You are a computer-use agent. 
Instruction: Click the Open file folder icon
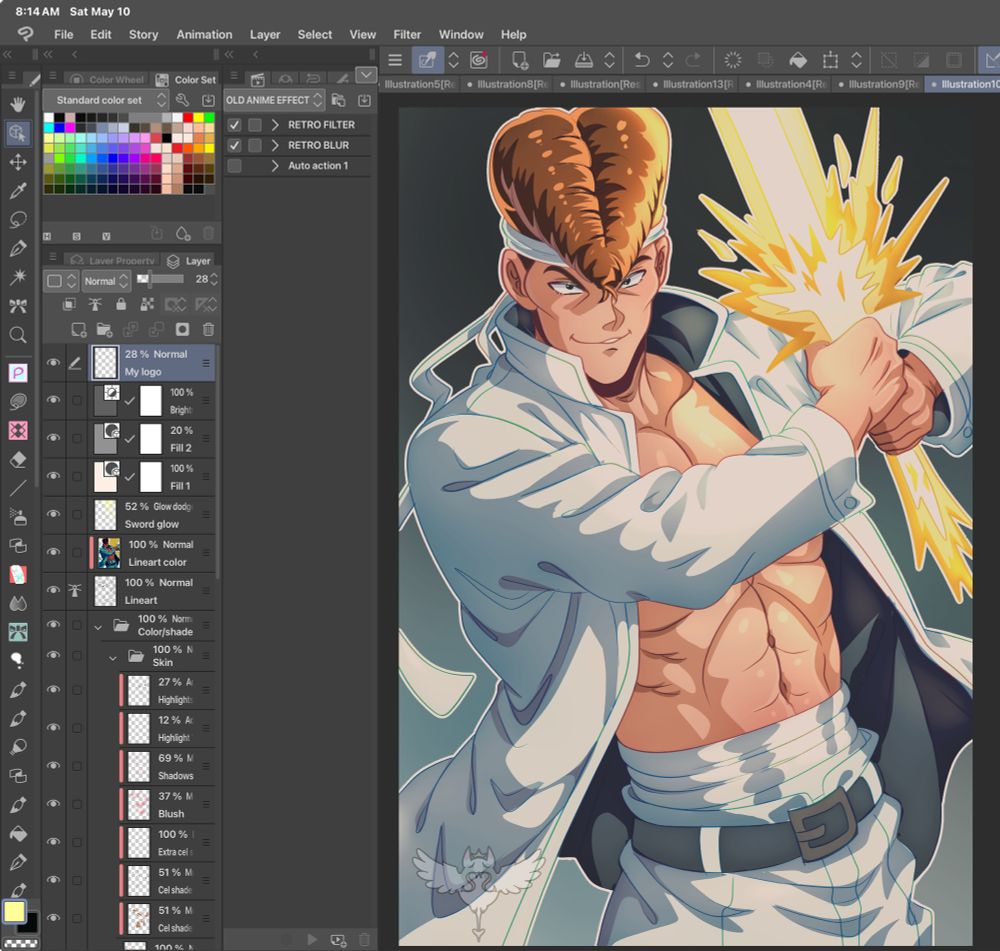(x=551, y=61)
